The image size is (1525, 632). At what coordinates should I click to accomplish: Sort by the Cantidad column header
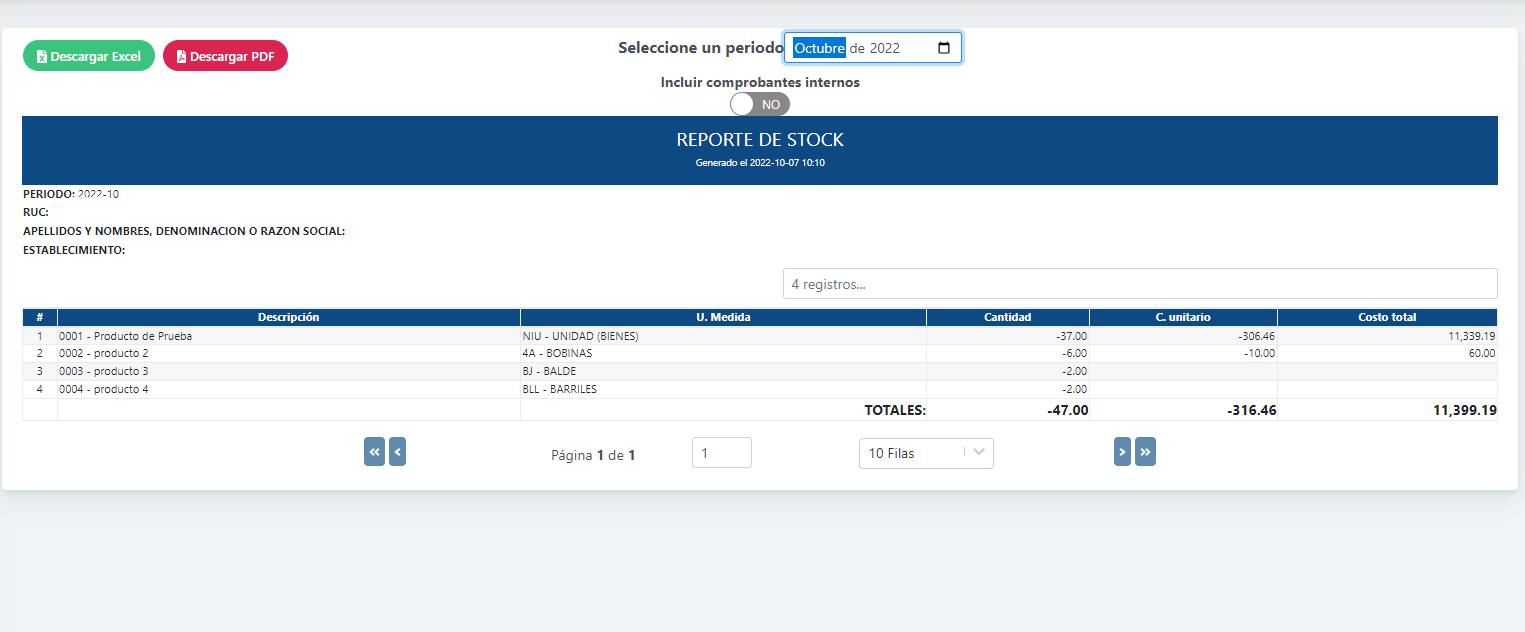pyautogui.click(x=1007, y=317)
